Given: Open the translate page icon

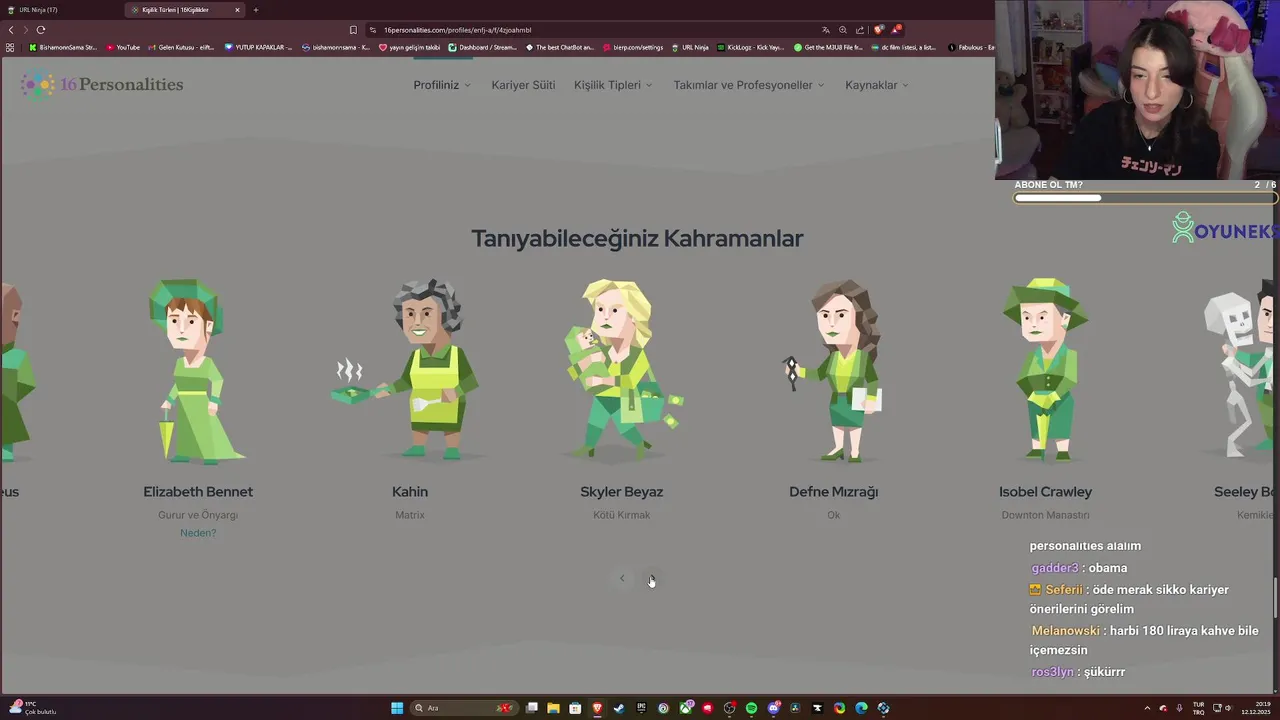Looking at the screenshot, I should [826, 30].
